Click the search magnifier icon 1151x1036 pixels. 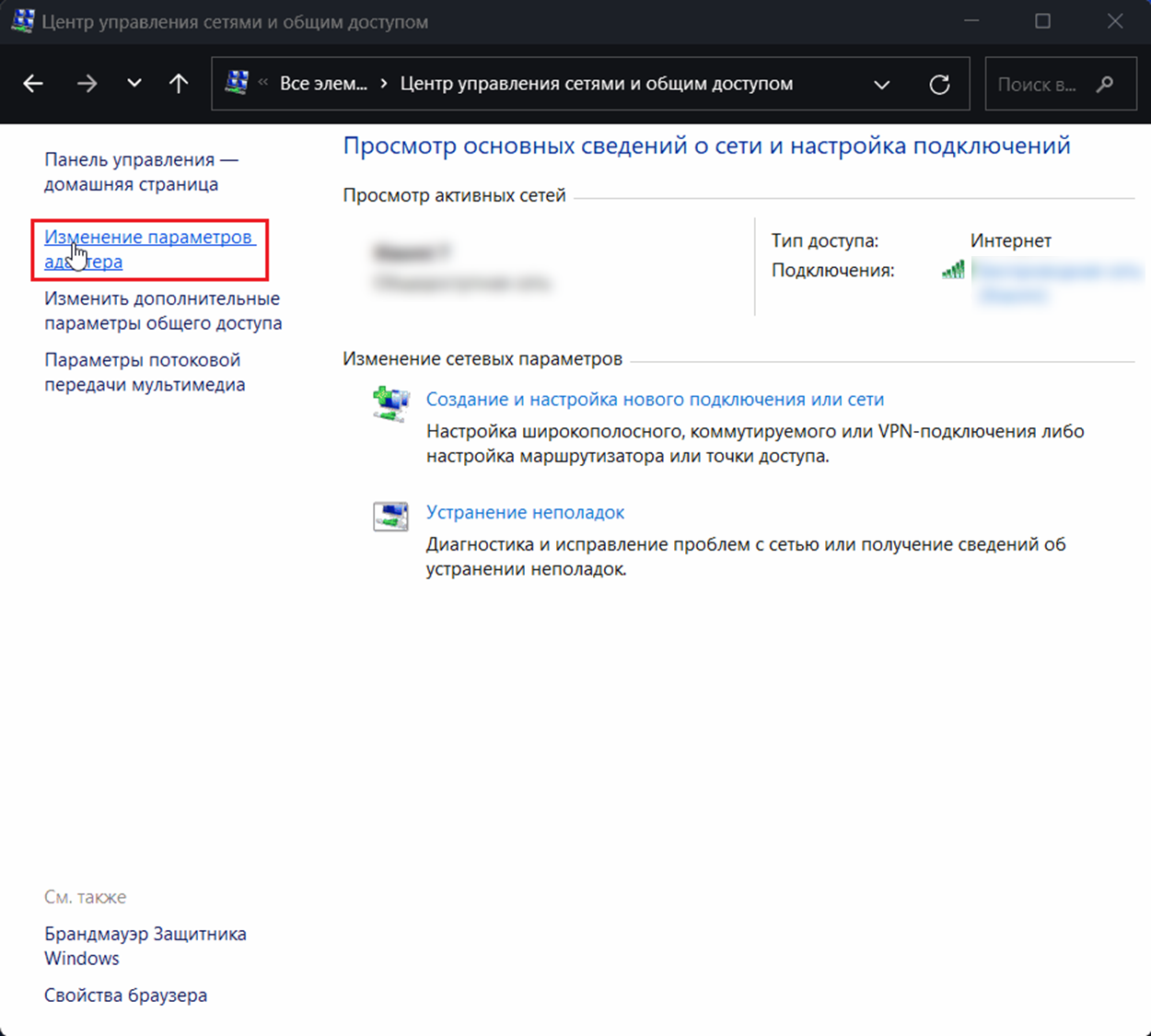(1105, 84)
